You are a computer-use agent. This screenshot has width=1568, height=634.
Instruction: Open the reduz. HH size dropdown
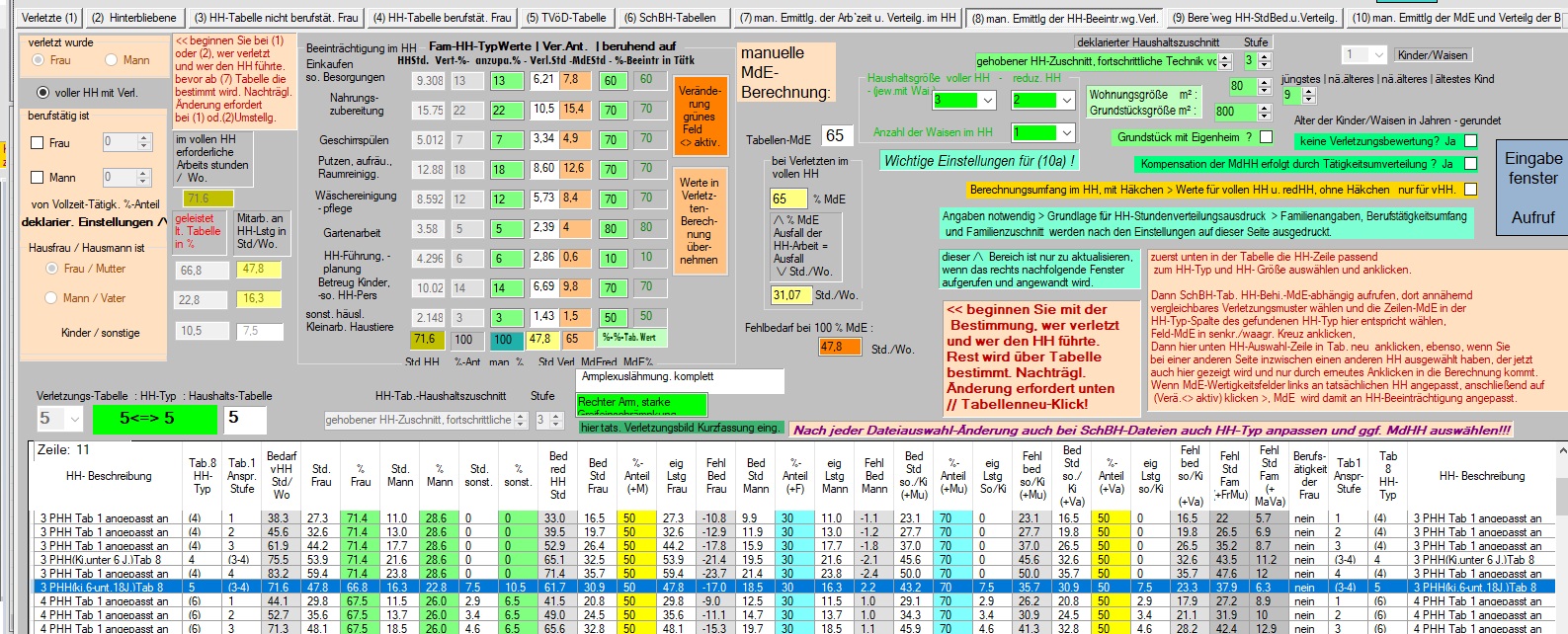click(x=1066, y=100)
